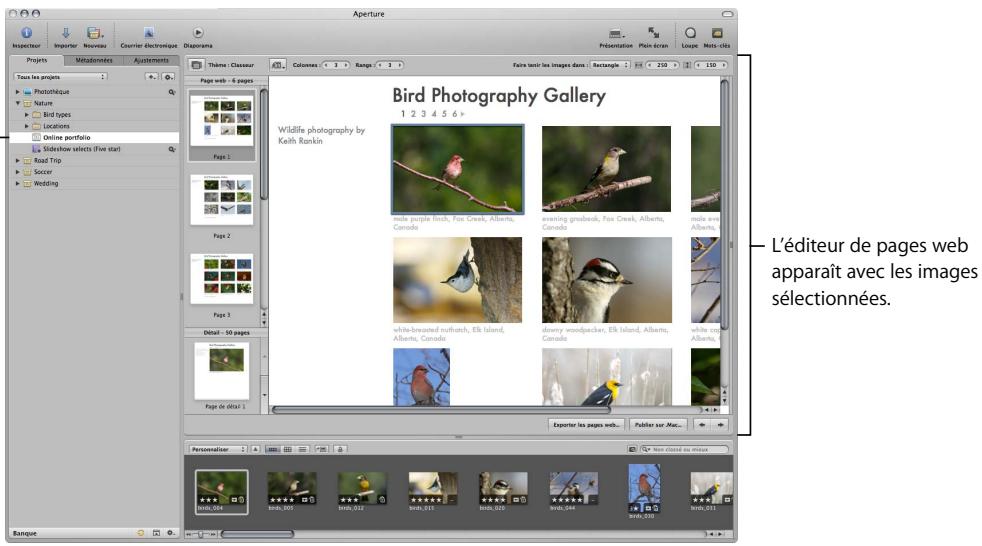Click the image width icon beside 250
This screenshot has width=982, height=546.
point(639,64)
